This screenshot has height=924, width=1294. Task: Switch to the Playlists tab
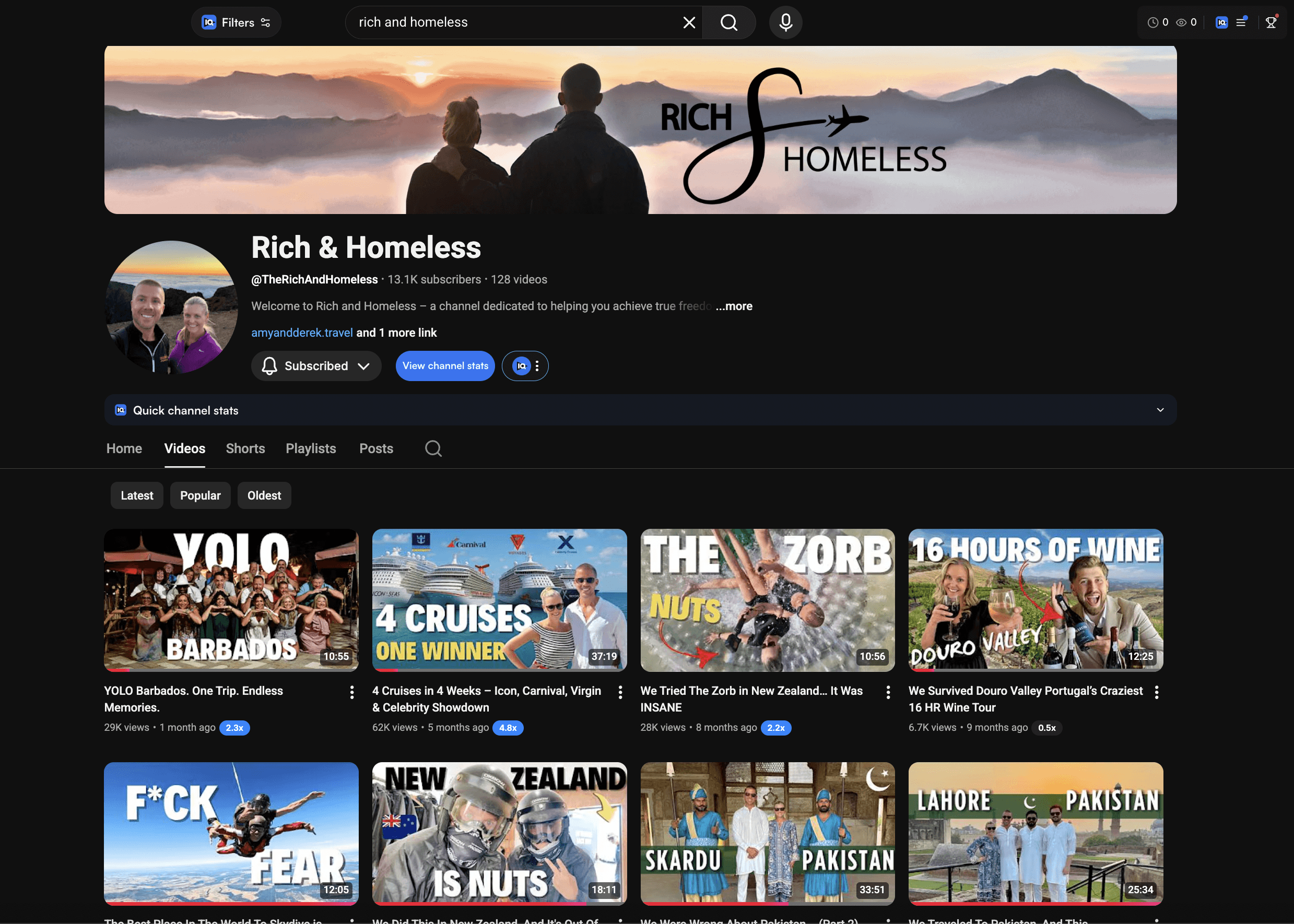click(x=311, y=448)
